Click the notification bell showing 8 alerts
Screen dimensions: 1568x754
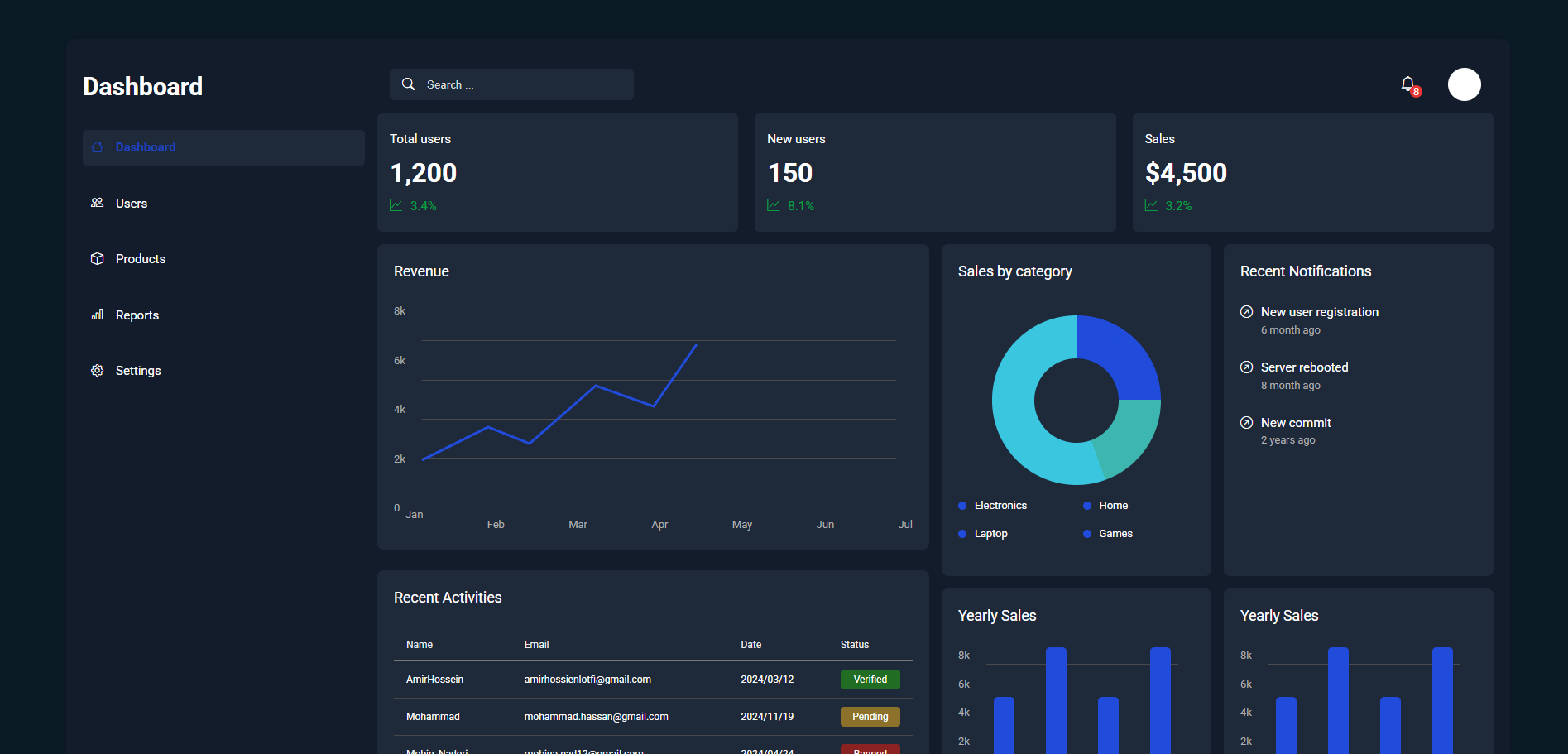(x=1407, y=84)
